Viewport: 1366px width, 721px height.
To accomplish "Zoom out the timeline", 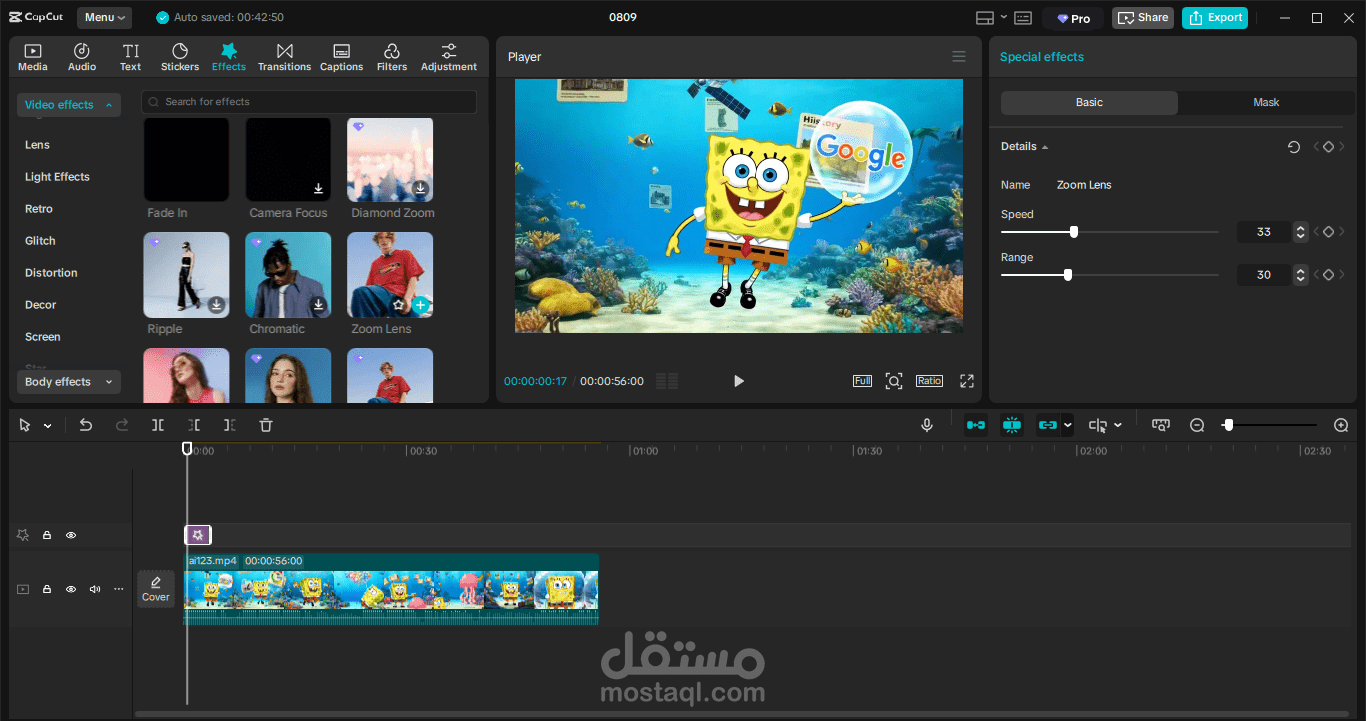I will click(x=1197, y=425).
